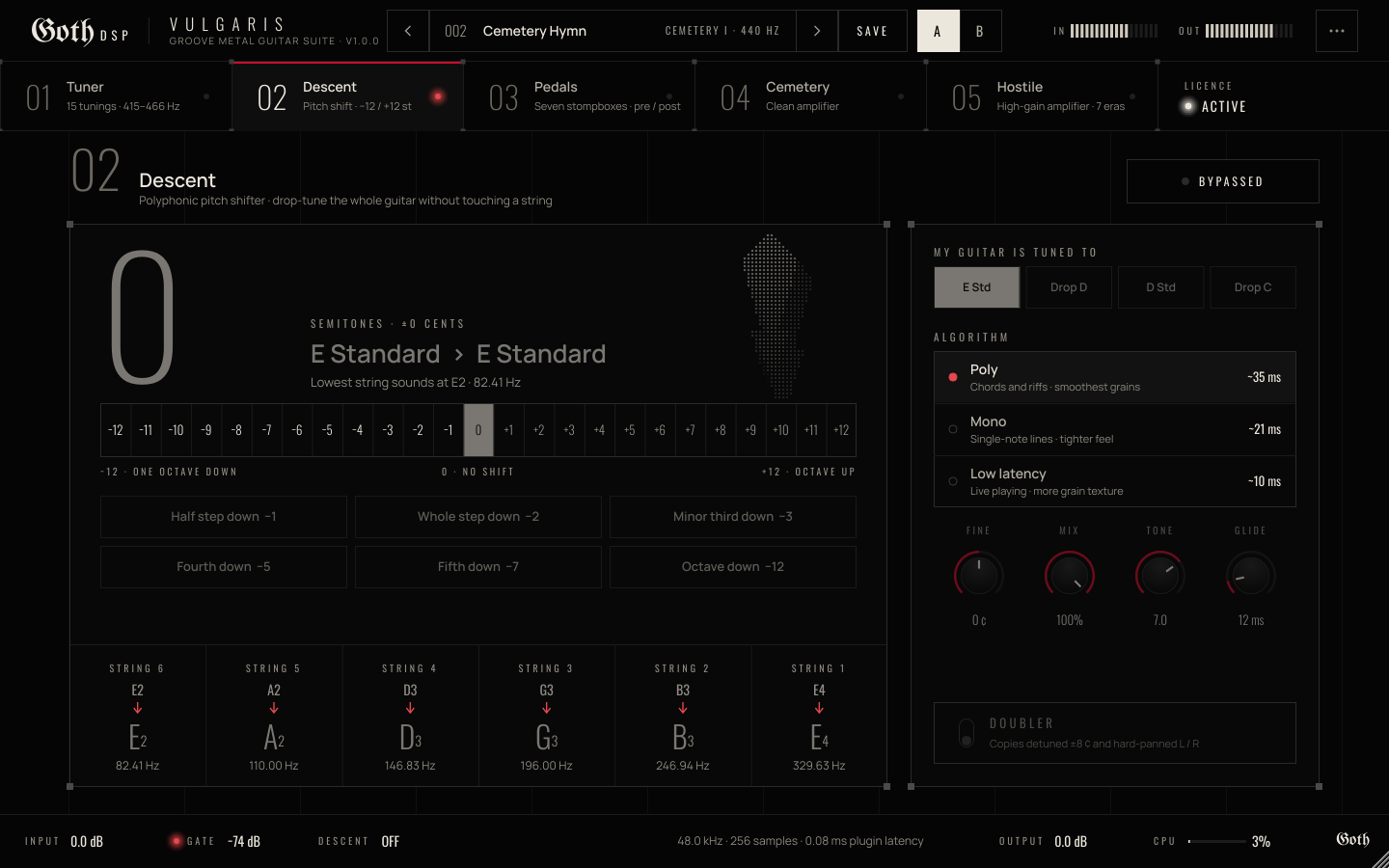Toggle the Descent tab power LED

[438, 96]
